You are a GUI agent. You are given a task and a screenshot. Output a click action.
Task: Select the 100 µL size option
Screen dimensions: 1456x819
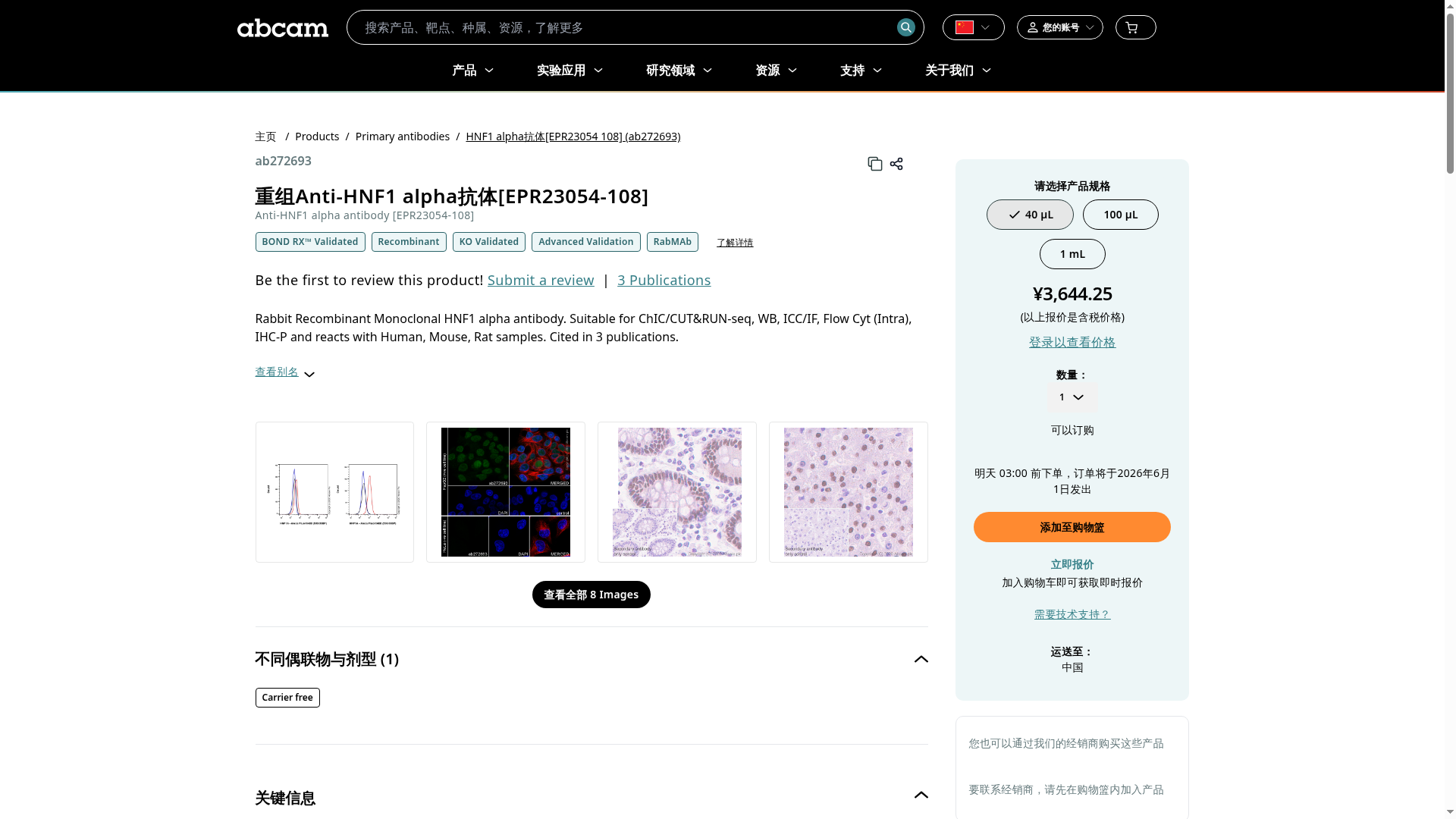[x=1121, y=215]
